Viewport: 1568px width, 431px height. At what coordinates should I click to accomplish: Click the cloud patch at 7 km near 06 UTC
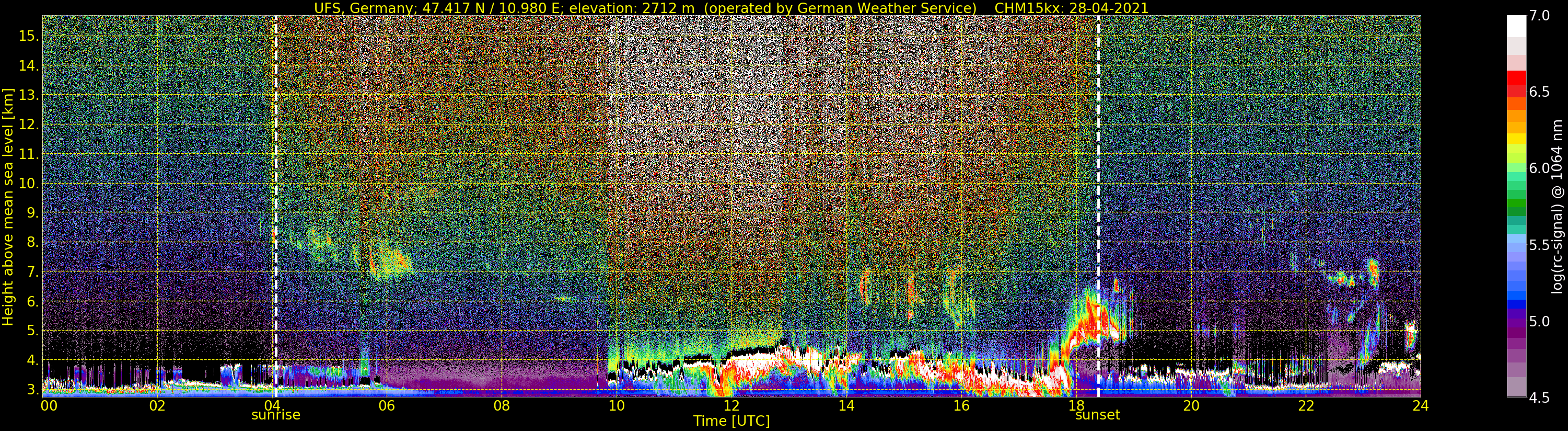[x=392, y=261]
